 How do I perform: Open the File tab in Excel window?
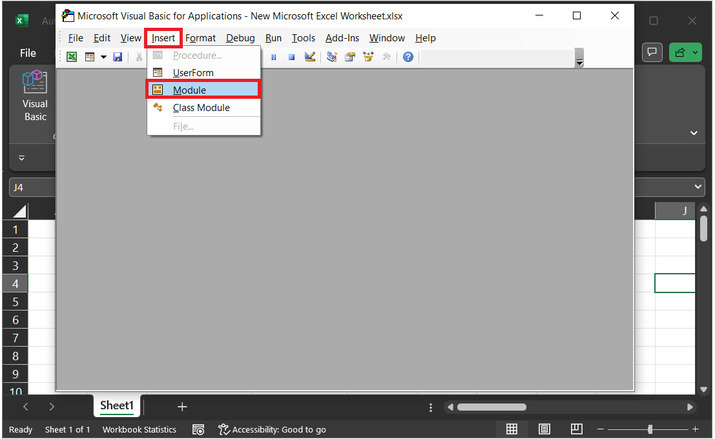tap(28, 53)
